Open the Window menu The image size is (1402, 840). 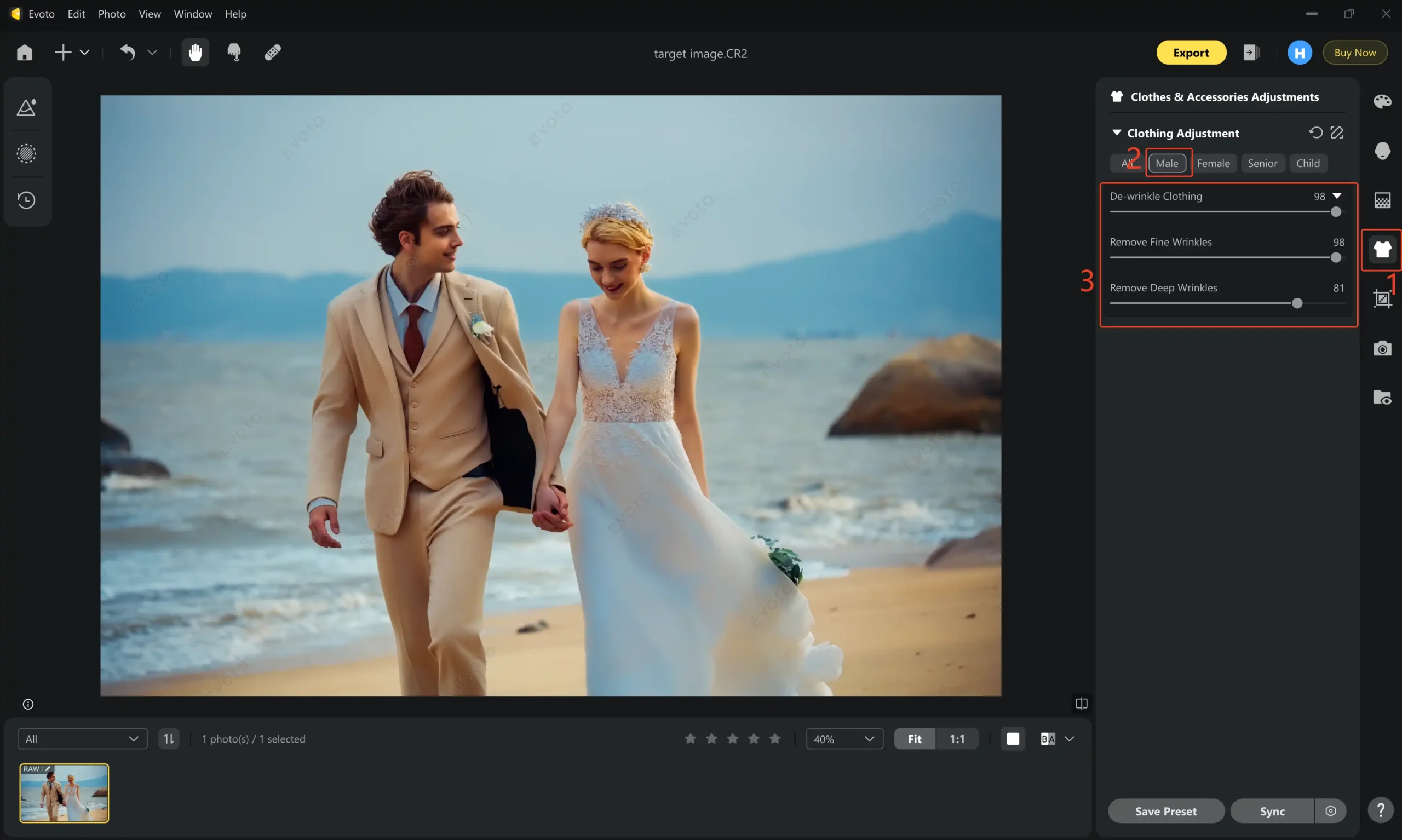pyautogui.click(x=192, y=14)
